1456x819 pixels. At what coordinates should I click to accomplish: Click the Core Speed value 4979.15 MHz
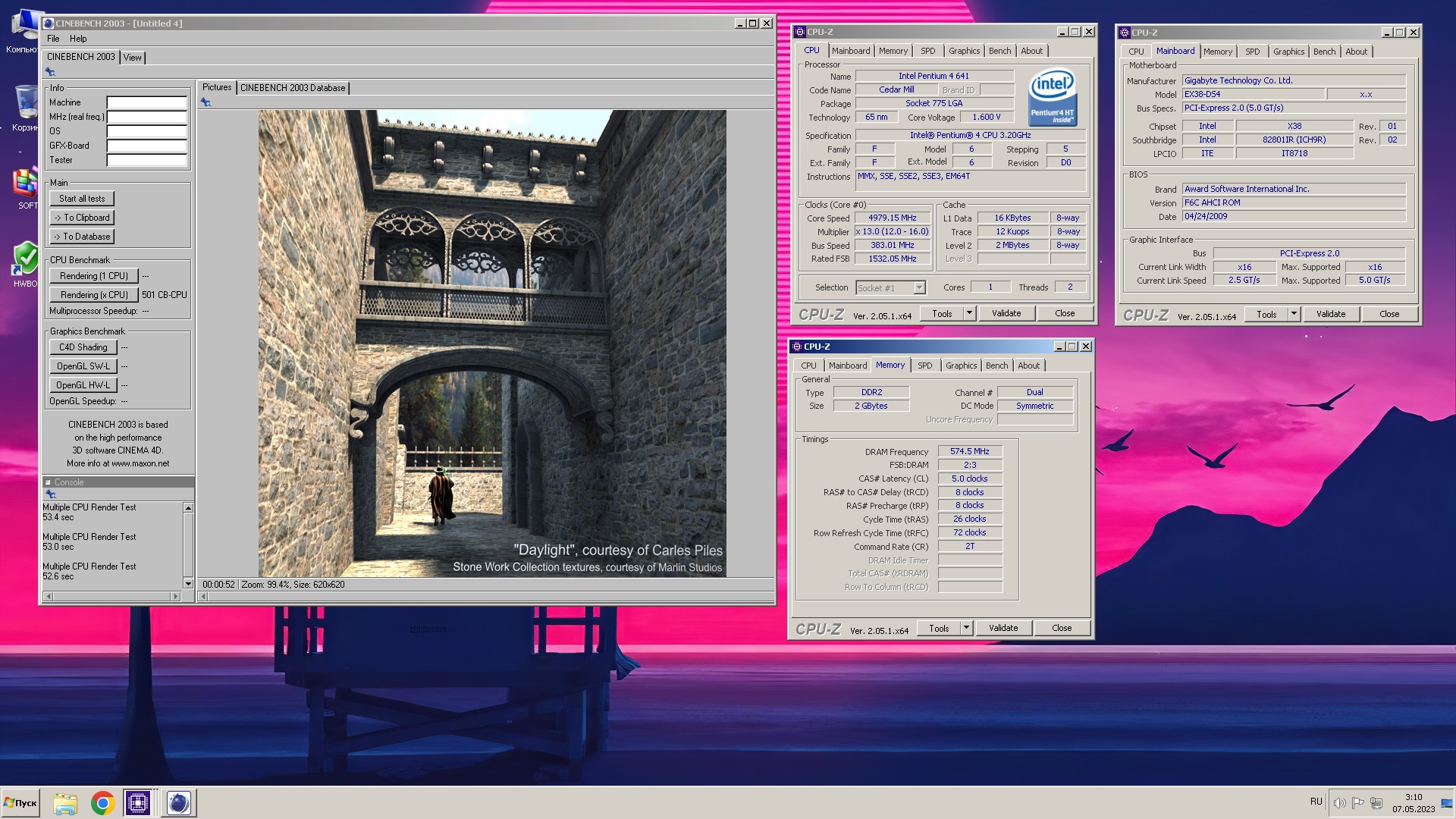point(892,218)
